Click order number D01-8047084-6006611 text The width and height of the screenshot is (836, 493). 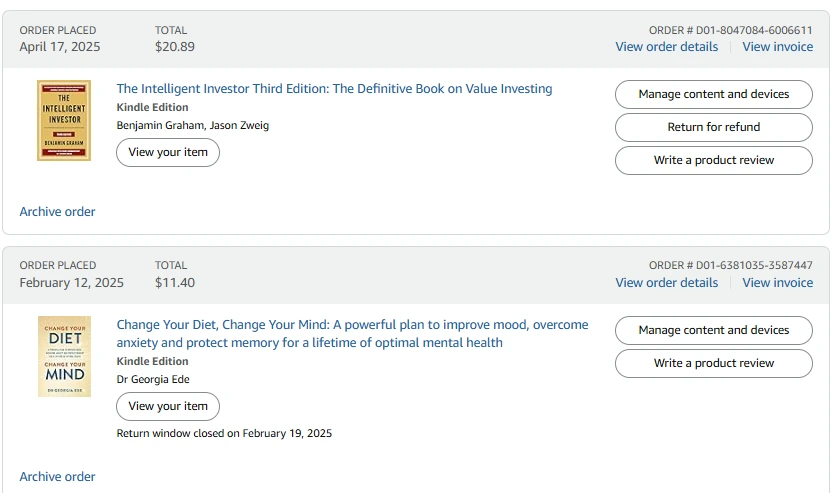(730, 30)
